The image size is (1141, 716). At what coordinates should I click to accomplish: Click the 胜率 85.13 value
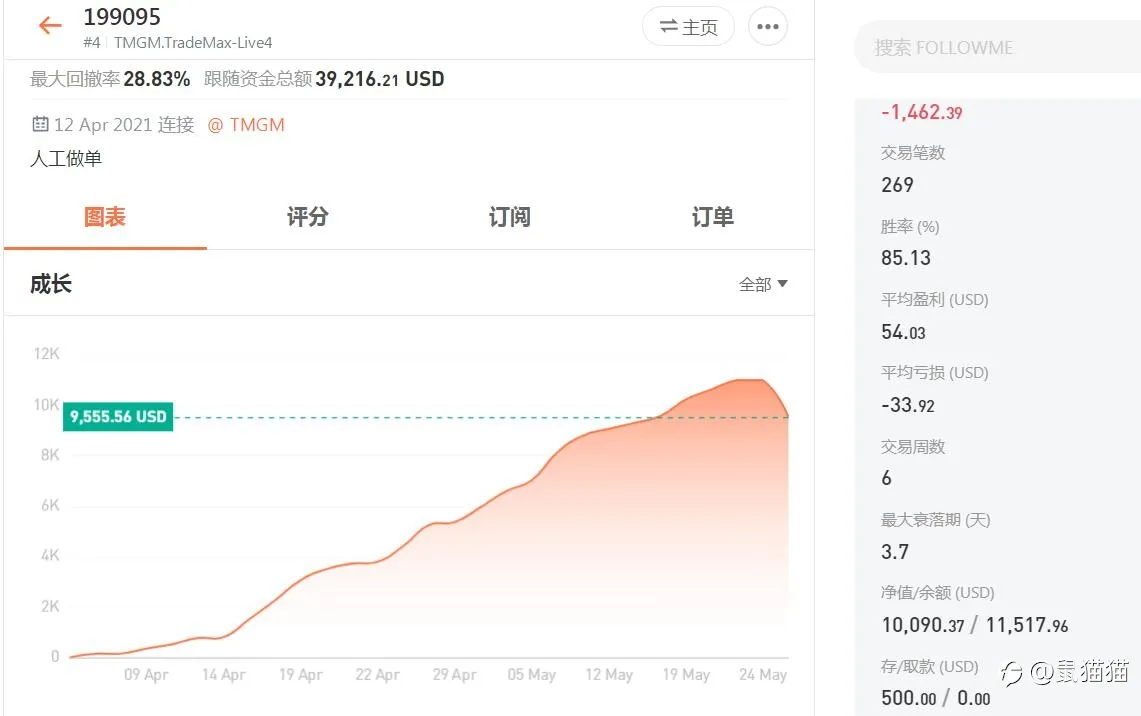click(x=906, y=258)
